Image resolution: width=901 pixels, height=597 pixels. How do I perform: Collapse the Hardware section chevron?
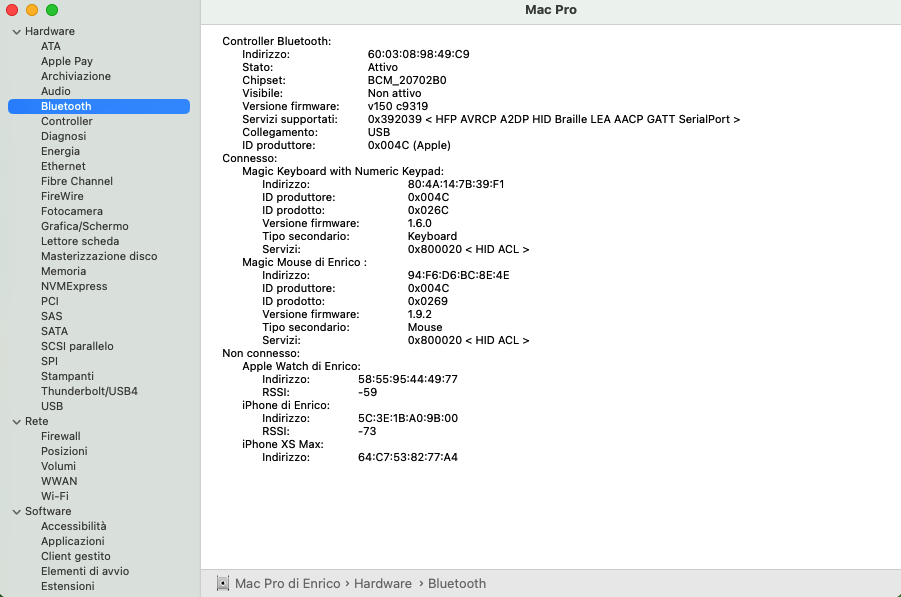pyautogui.click(x=17, y=32)
